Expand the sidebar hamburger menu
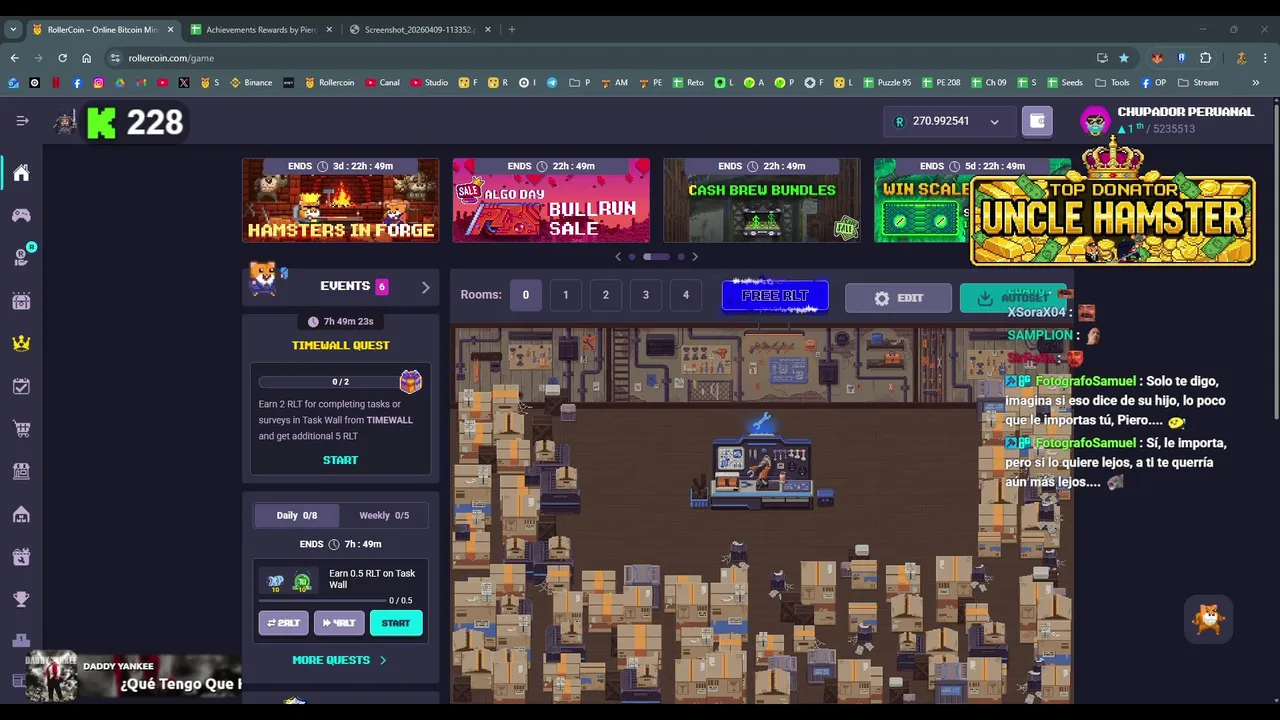 (x=22, y=121)
